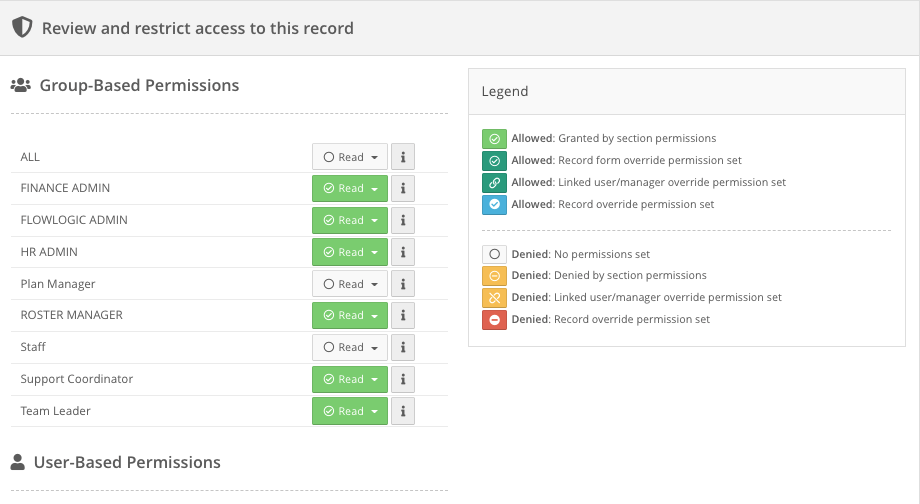Open Support Coordinator Read dropdown
The width and height of the screenshot is (920, 504).
click(x=350, y=379)
